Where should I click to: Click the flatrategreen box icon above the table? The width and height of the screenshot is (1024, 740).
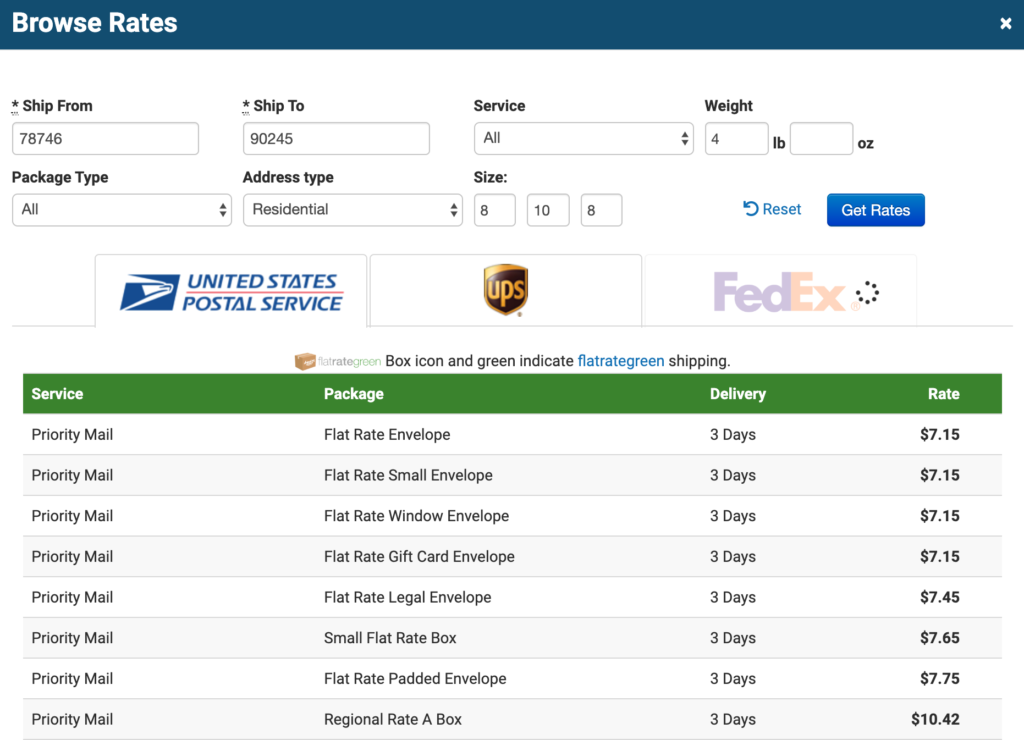click(x=302, y=360)
